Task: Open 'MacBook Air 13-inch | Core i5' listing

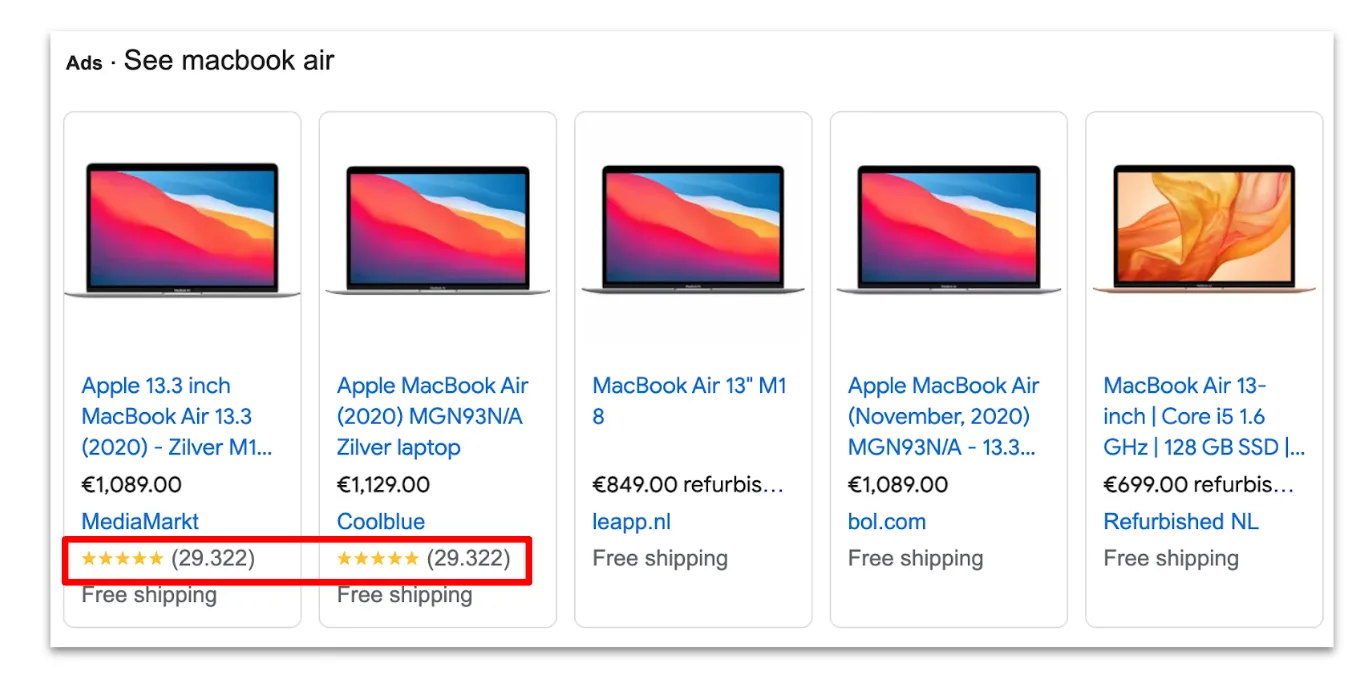Action: (1204, 416)
